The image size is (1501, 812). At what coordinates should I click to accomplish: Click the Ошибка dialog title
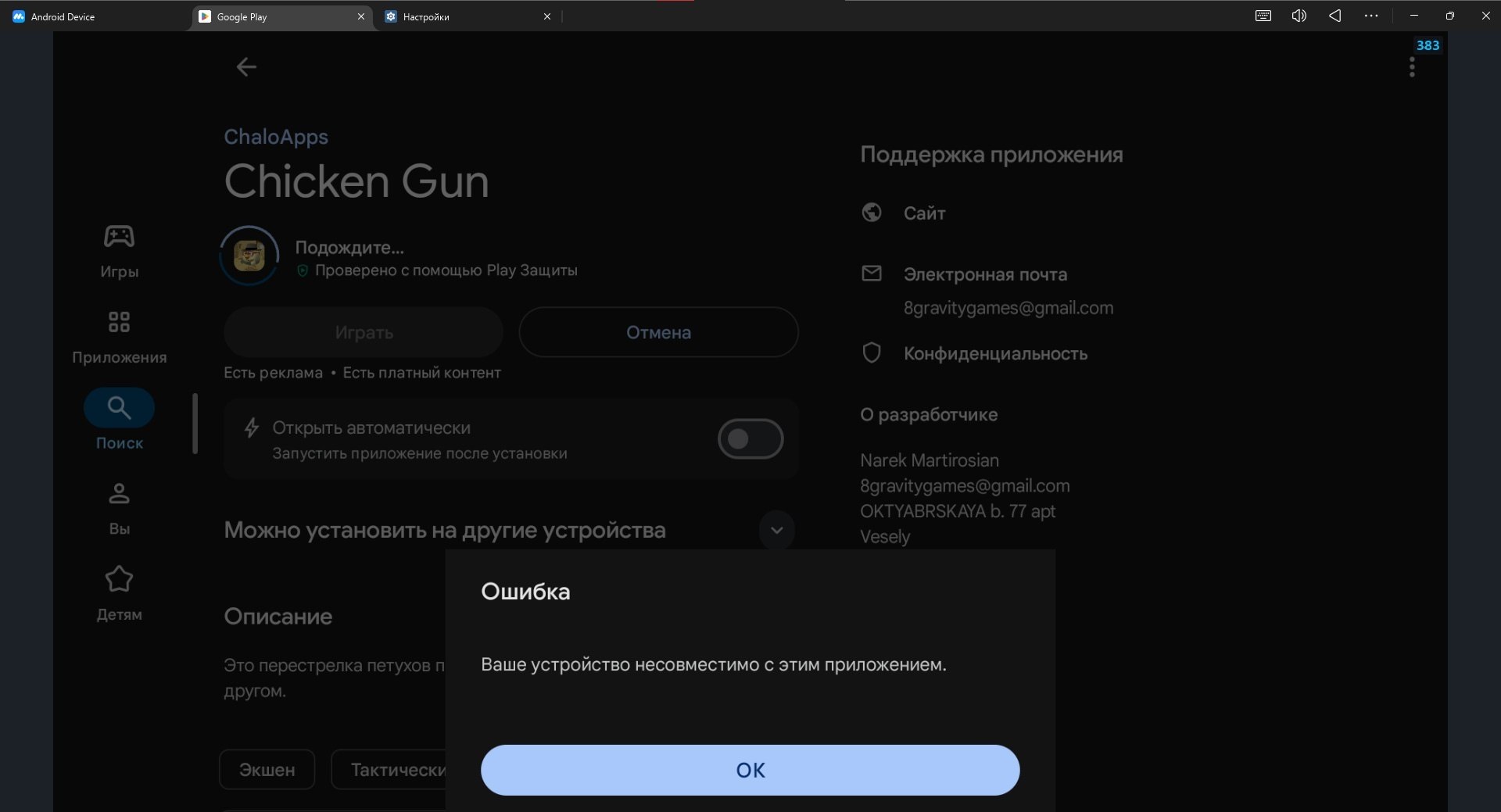[525, 592]
